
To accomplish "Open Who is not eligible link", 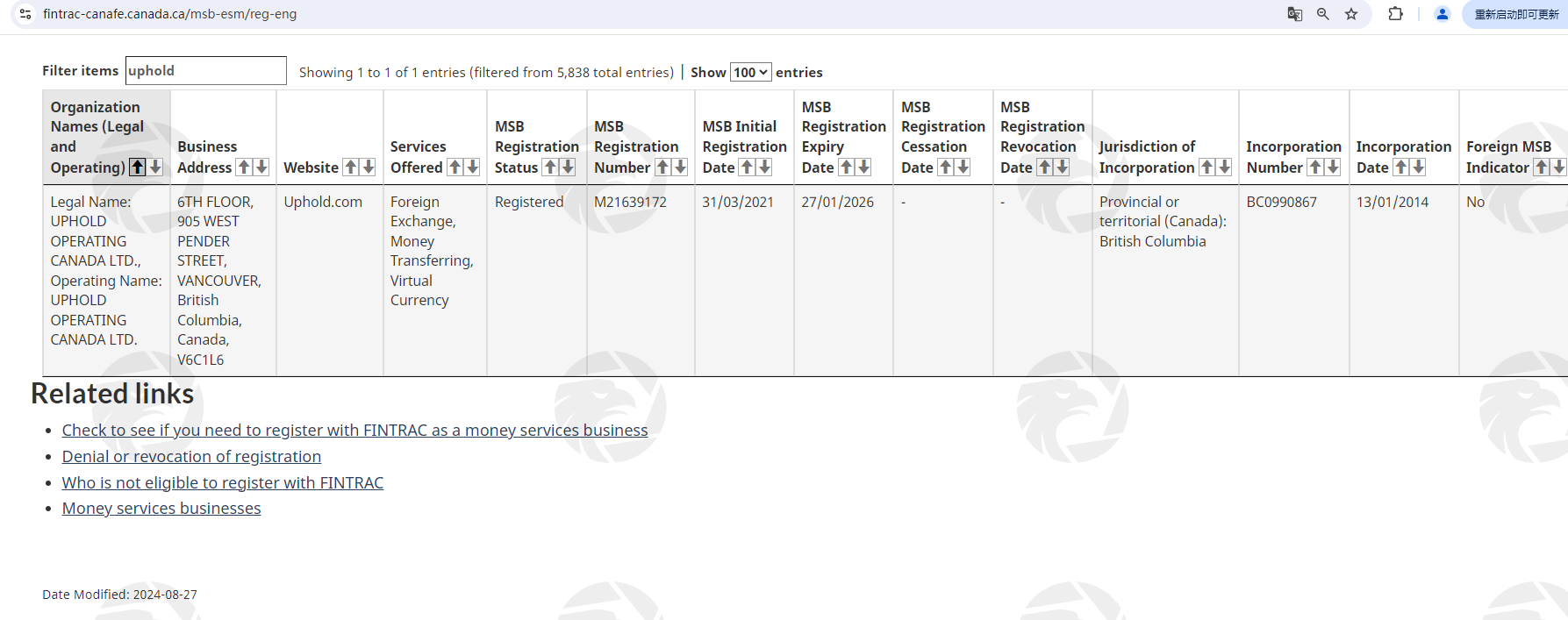I will (223, 483).
